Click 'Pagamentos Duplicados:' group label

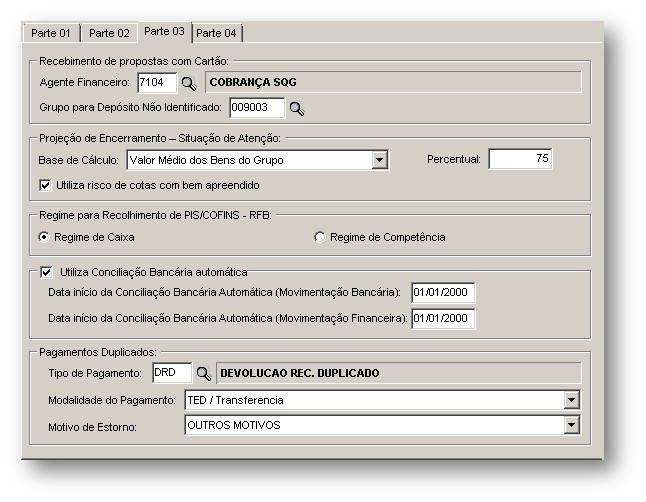(98, 352)
